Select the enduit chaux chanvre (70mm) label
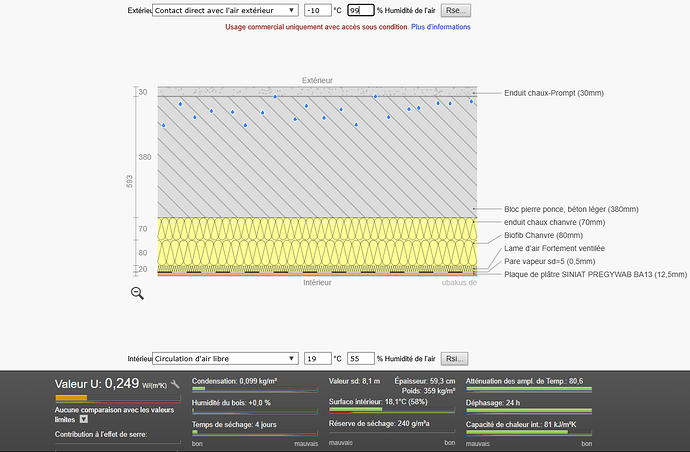The height and width of the screenshot is (452, 690). coord(554,222)
